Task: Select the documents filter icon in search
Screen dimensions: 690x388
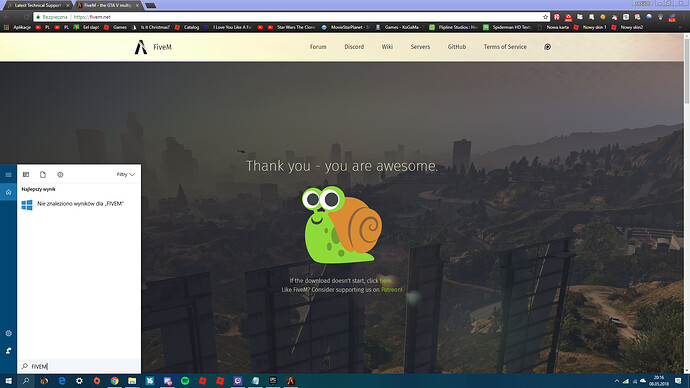Action: click(43, 175)
